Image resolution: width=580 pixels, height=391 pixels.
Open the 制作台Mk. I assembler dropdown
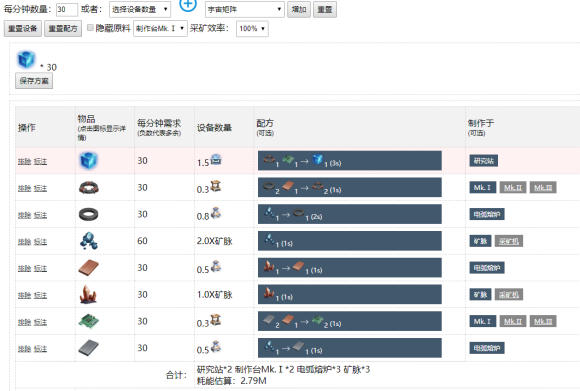pyautogui.click(x=161, y=28)
